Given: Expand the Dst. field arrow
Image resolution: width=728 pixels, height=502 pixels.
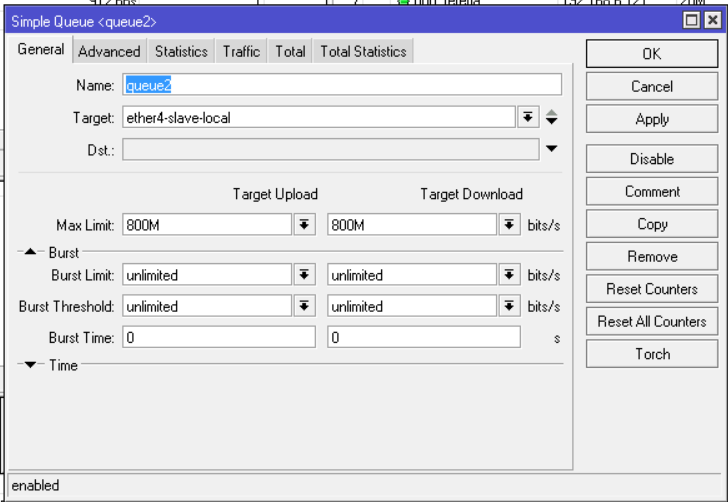Looking at the screenshot, I should click(551, 149).
